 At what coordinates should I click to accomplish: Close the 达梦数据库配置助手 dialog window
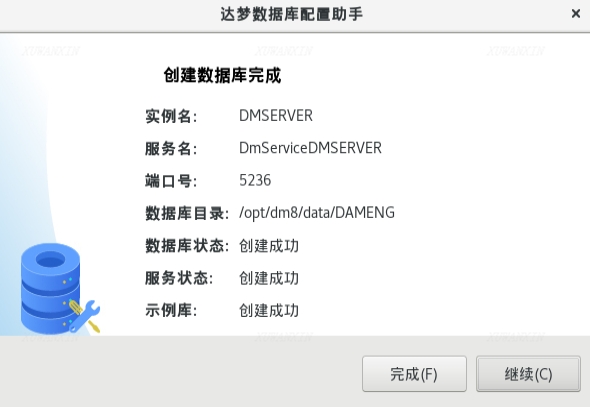point(576,14)
